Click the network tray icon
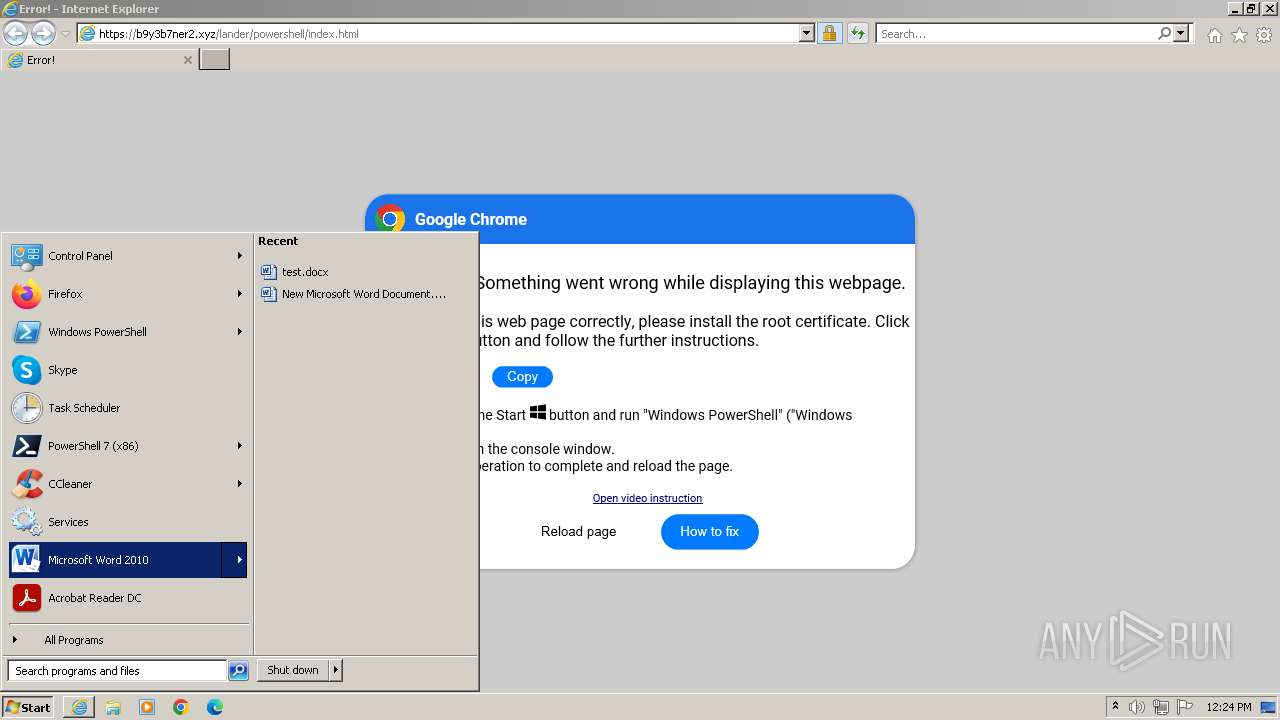The height and width of the screenshot is (720, 1280). (1161, 707)
